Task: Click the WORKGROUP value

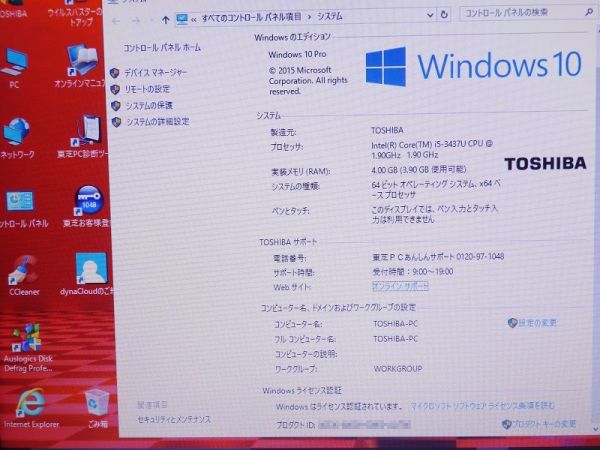Action: coord(398,369)
